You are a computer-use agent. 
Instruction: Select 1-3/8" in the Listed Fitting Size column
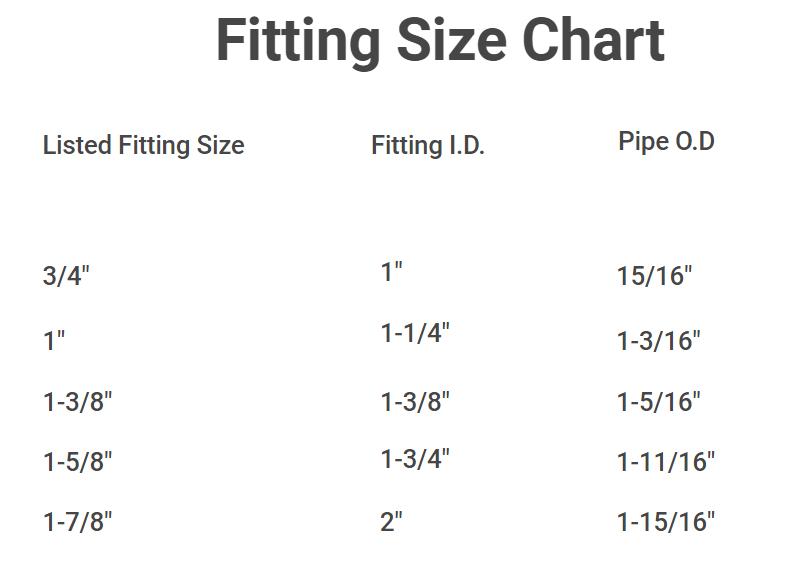(x=78, y=402)
